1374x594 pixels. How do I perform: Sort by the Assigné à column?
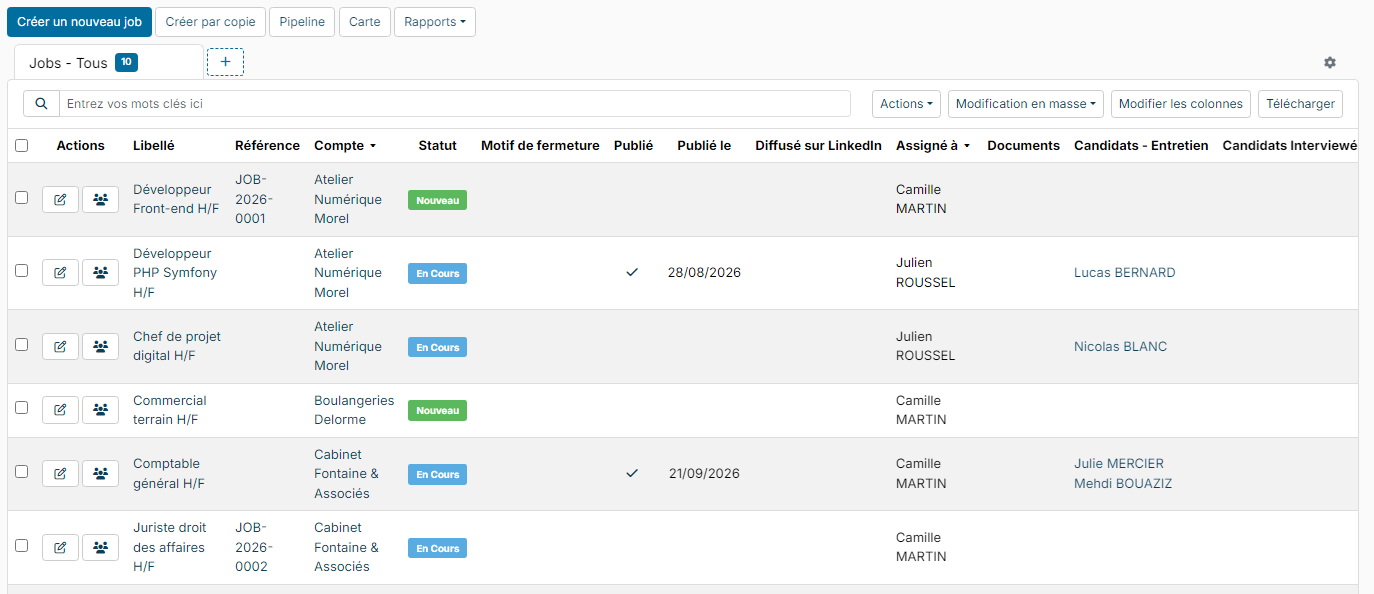(933, 145)
